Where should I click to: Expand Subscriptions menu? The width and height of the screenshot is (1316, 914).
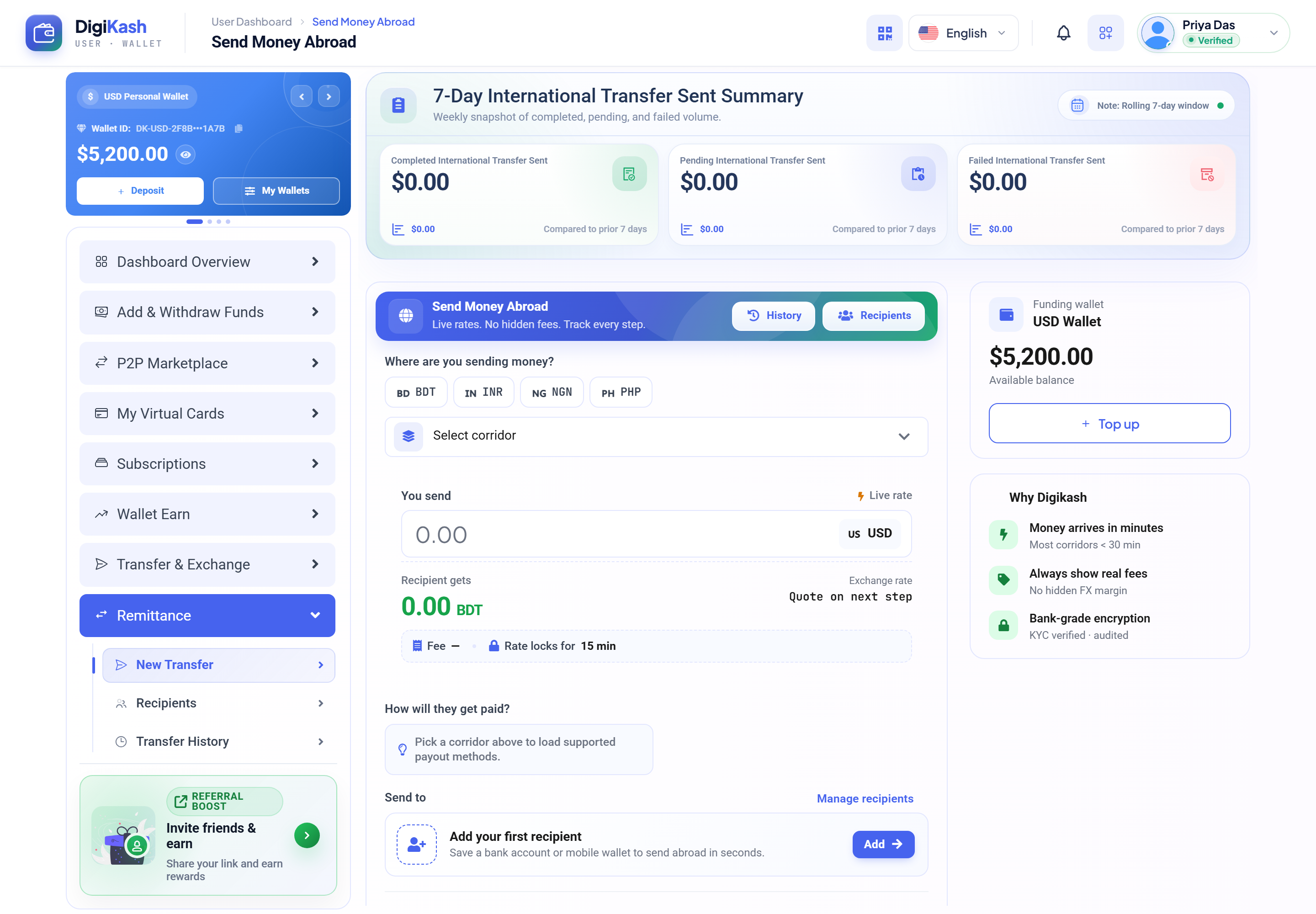click(207, 464)
